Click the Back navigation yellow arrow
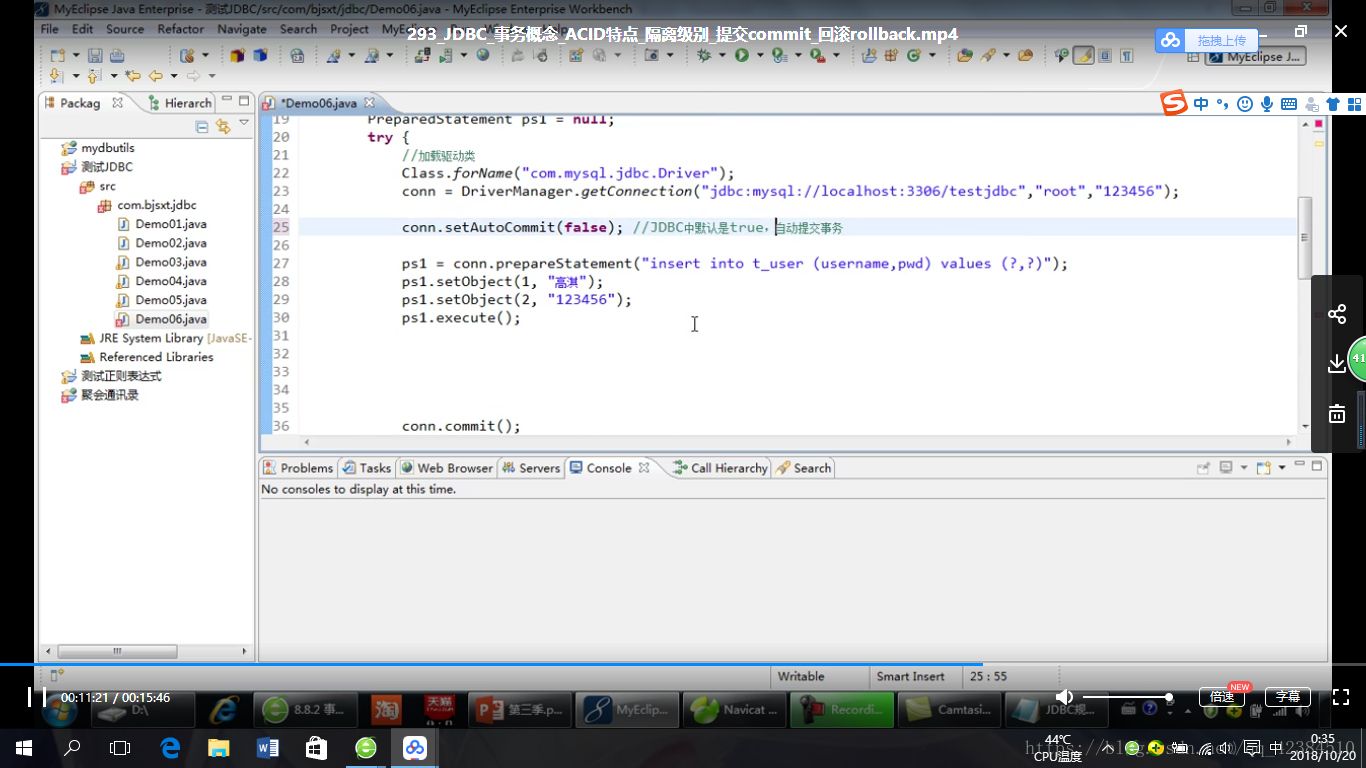1366x768 pixels. pos(155,76)
